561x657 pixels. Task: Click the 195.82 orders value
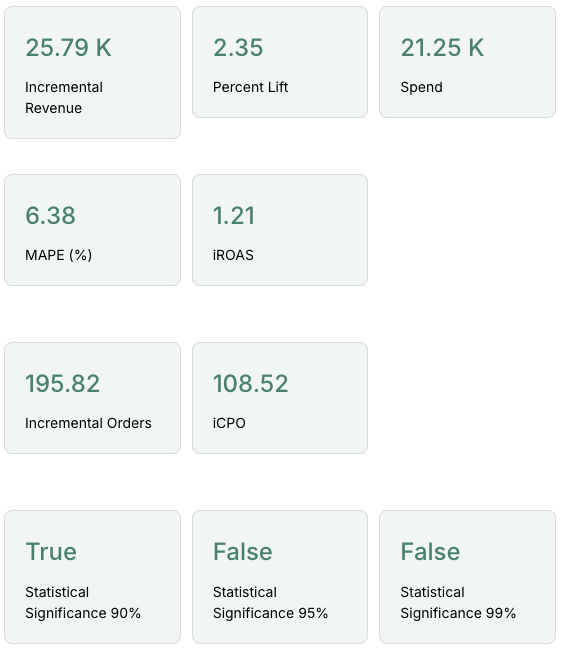pos(62,383)
